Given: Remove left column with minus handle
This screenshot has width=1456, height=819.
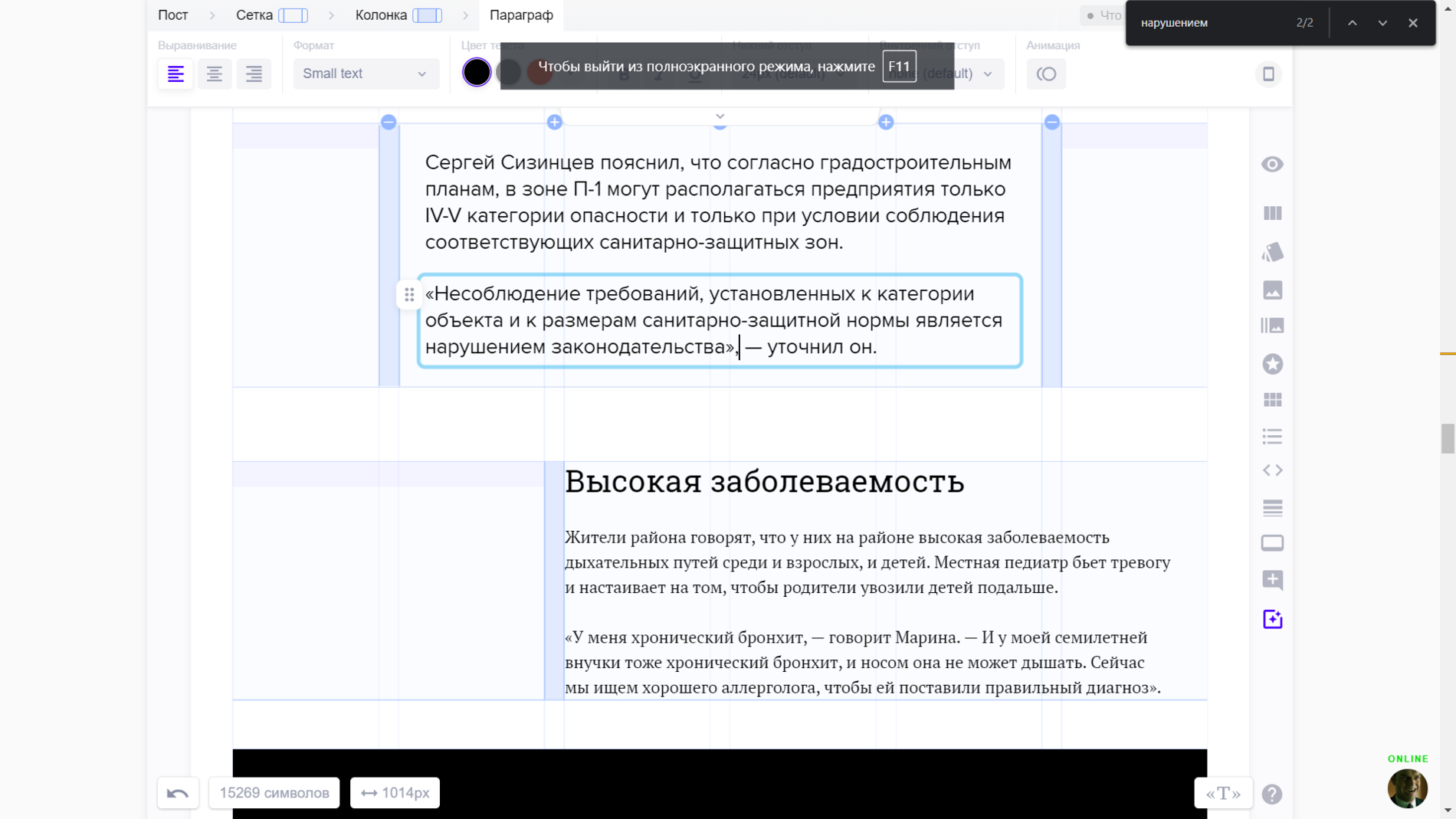Looking at the screenshot, I should pyautogui.click(x=389, y=122).
